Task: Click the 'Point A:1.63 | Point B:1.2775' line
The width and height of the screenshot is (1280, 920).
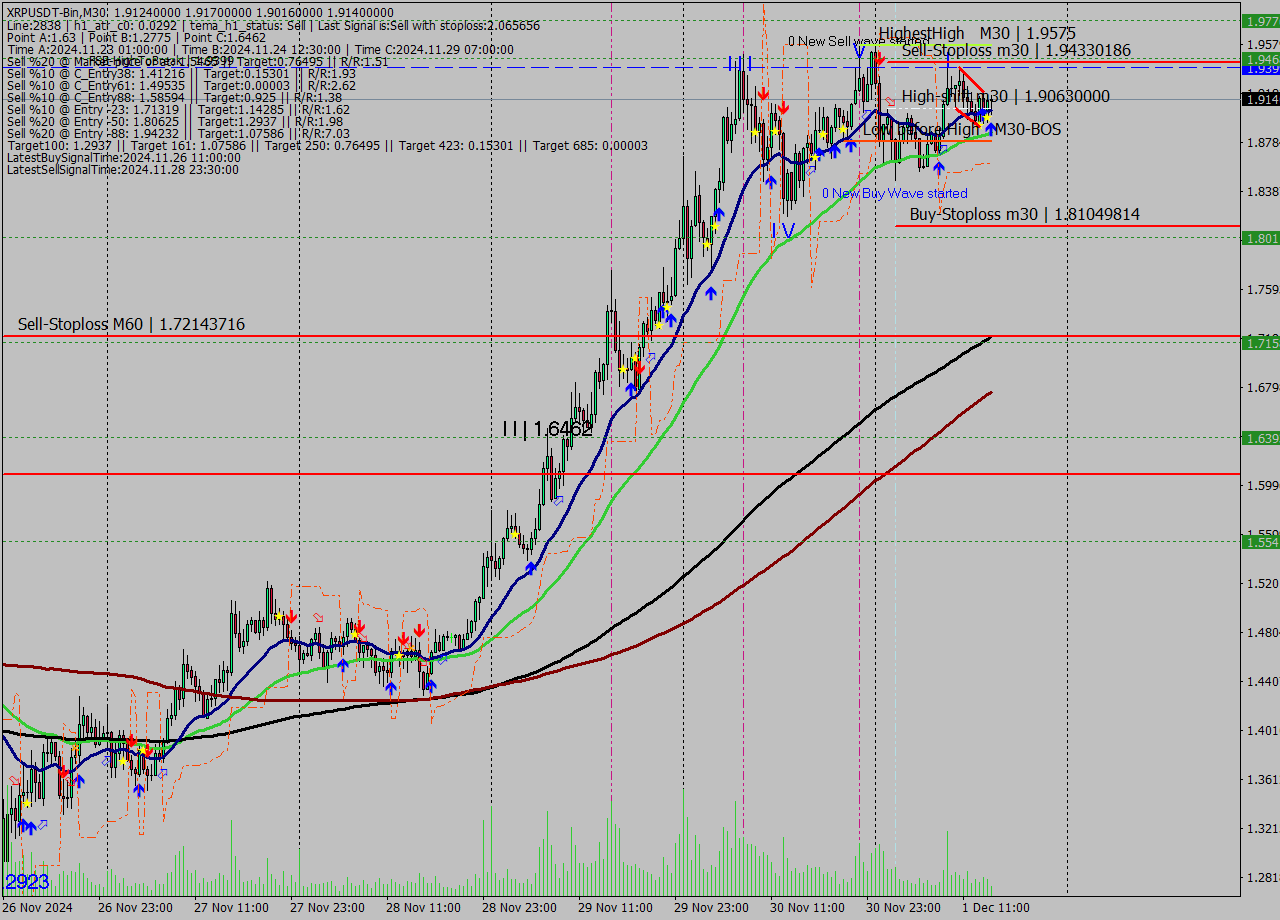Action: point(136,37)
